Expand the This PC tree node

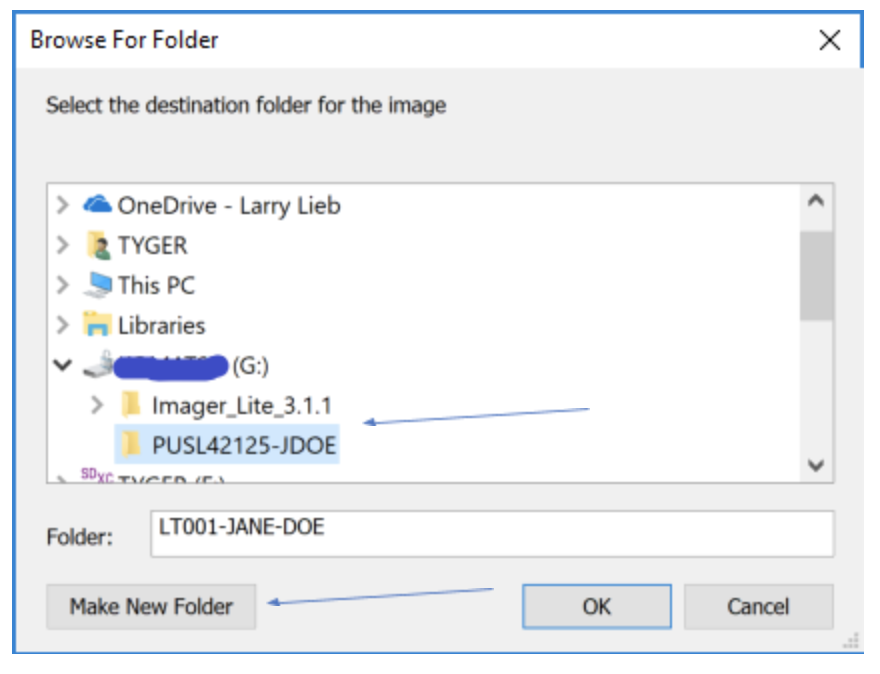[x=63, y=285]
